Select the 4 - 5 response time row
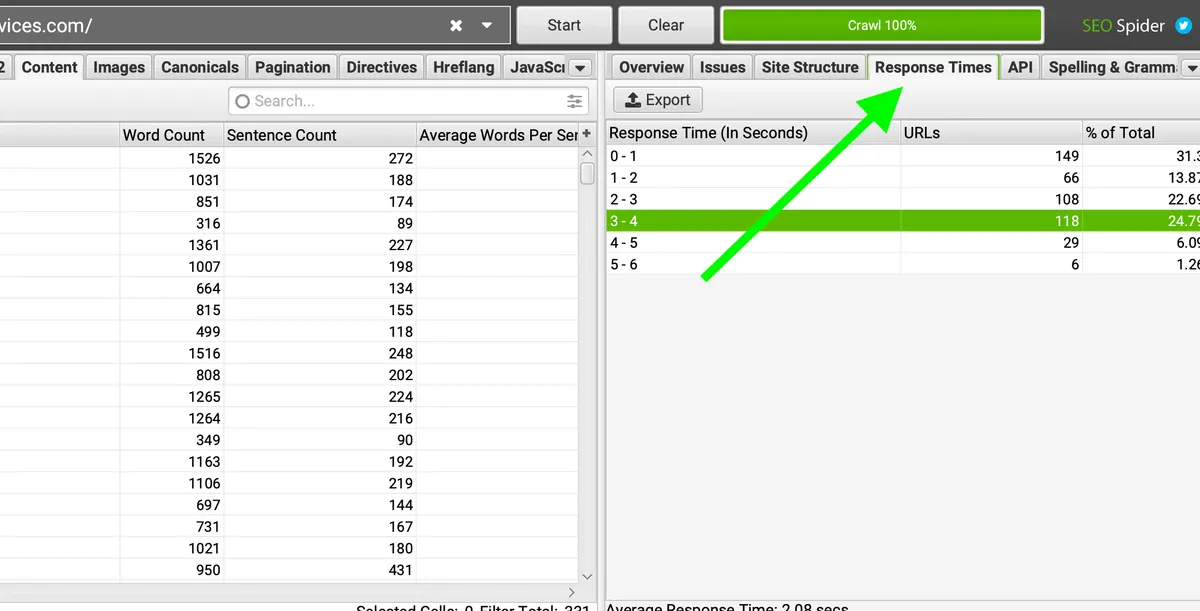Viewport: 1200px width, 611px height. pyautogui.click(x=903, y=243)
